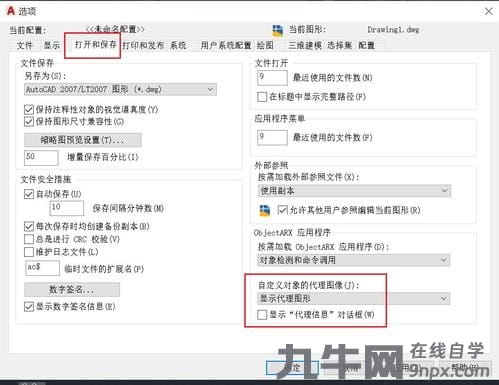Open the 三维建模 tab
This screenshot has width=499, height=385.
coord(305,45)
